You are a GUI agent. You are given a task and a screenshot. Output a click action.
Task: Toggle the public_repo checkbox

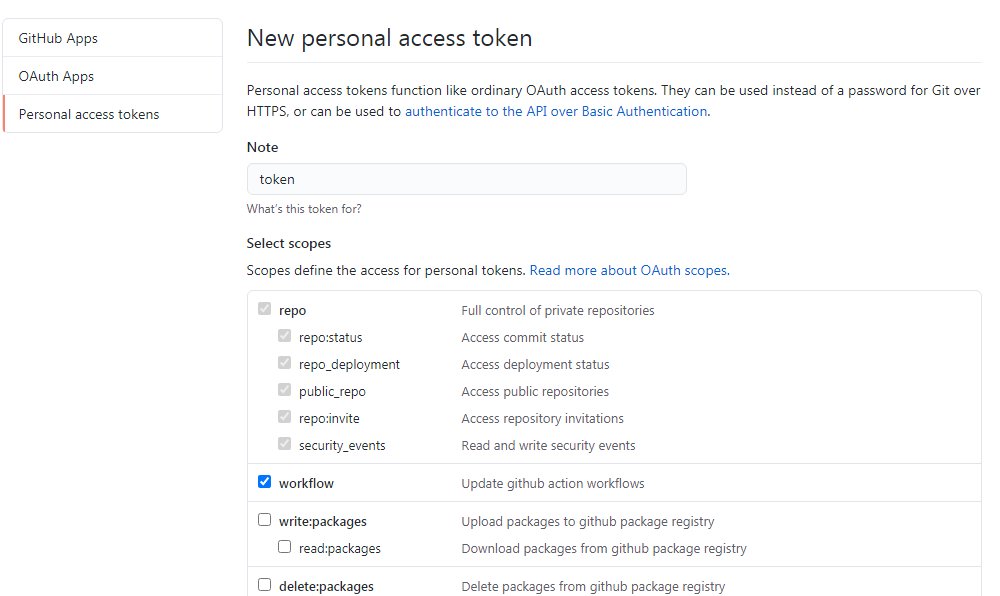click(x=284, y=390)
